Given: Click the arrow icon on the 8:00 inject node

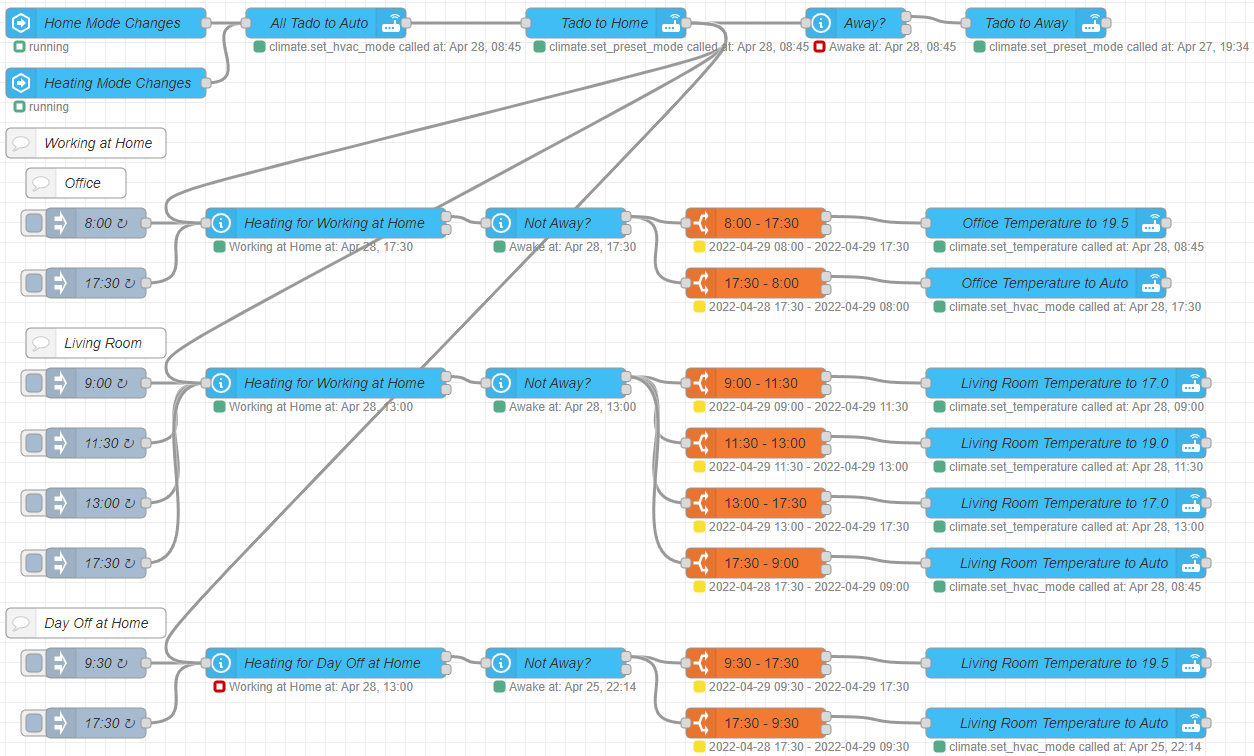Looking at the screenshot, I should click(x=60, y=223).
